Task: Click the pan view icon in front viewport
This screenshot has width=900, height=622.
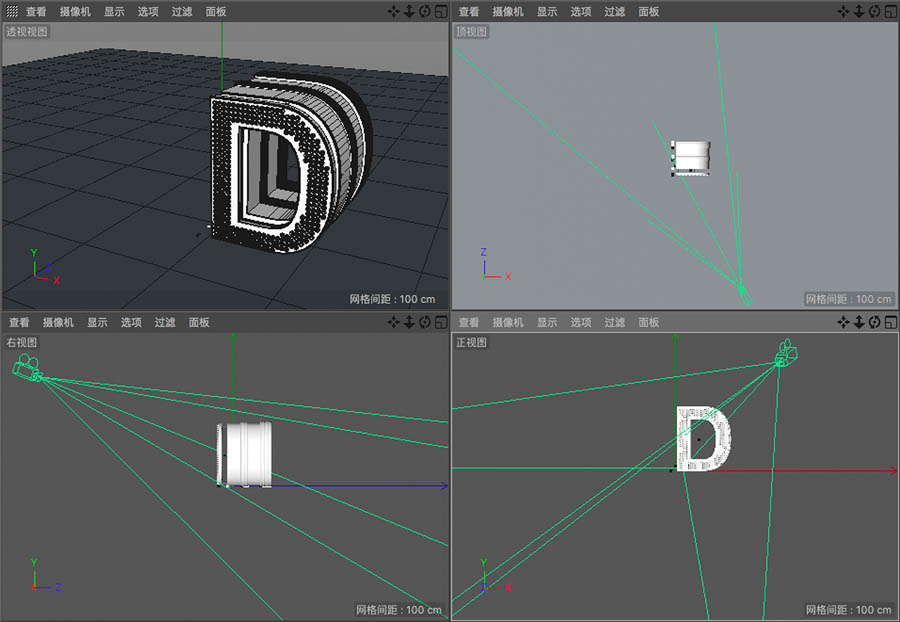Action: [845, 322]
